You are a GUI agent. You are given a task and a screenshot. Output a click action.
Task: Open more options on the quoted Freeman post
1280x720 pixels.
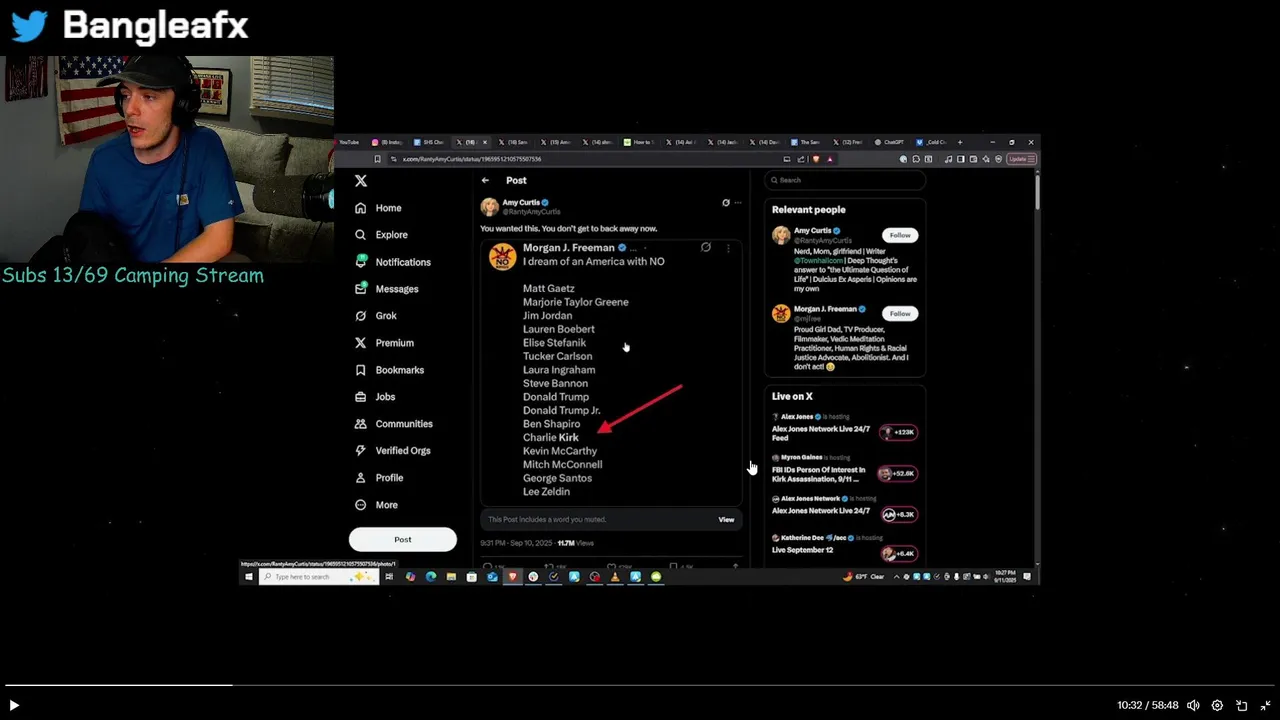pyautogui.click(x=728, y=248)
